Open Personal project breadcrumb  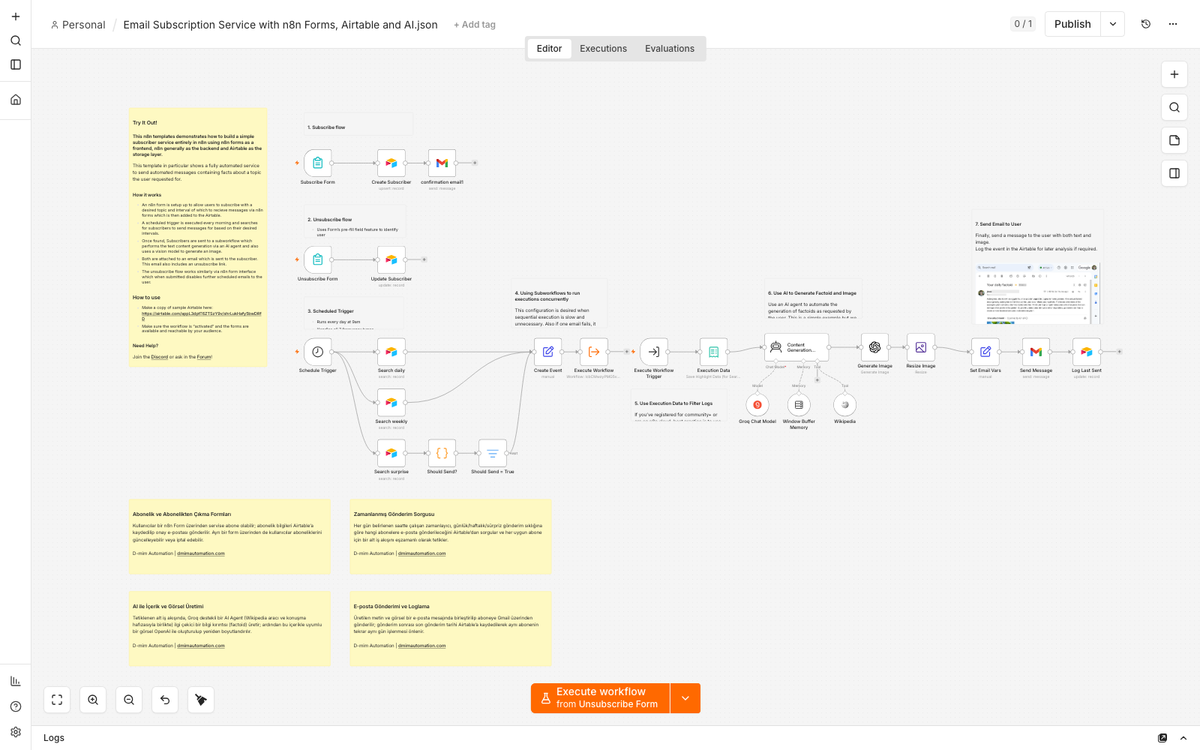tap(77, 25)
